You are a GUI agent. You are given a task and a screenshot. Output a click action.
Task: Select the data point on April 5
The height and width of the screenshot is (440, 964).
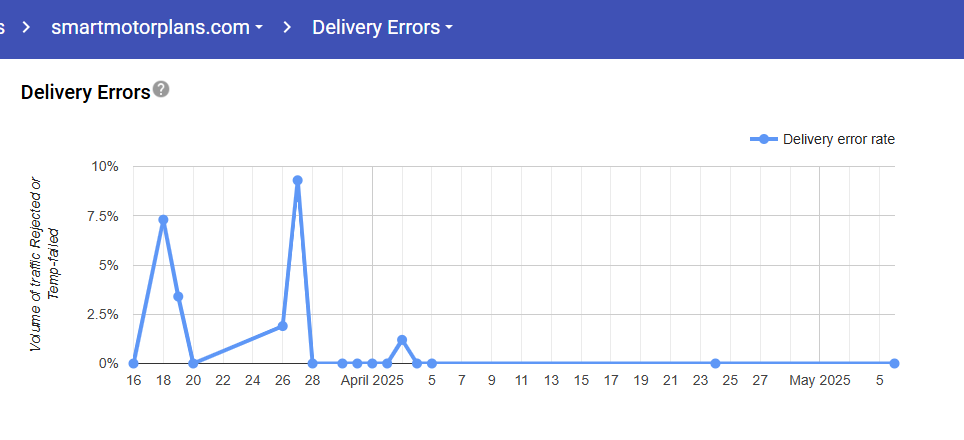(432, 363)
